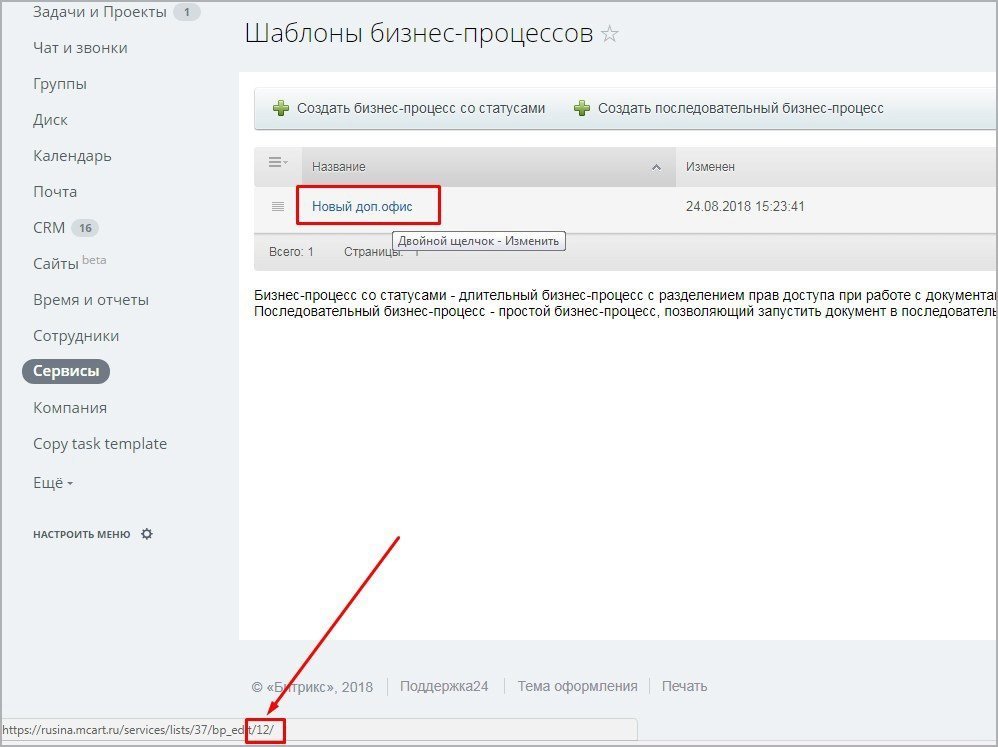Click the green plus icon for sequential business process

582,108
